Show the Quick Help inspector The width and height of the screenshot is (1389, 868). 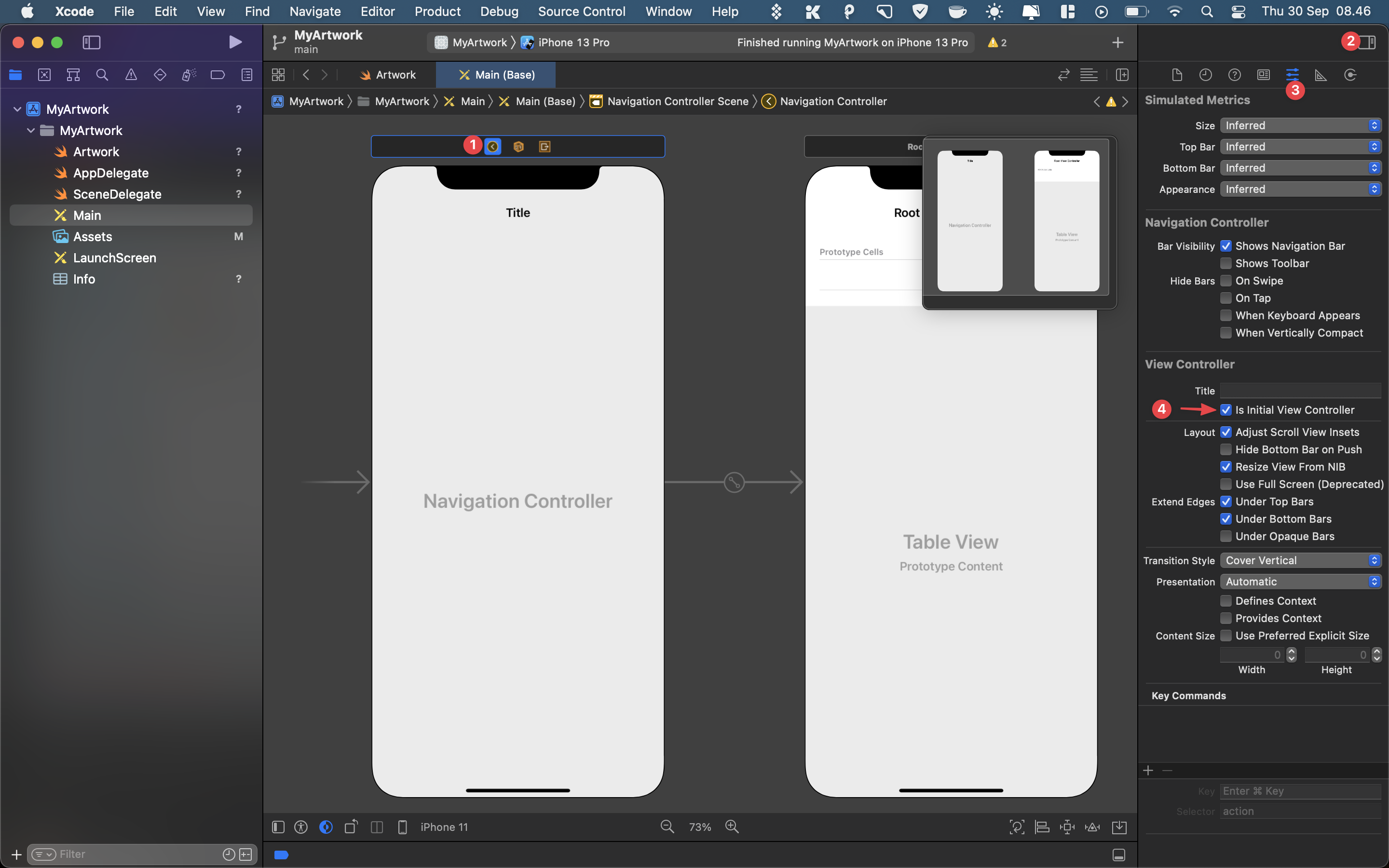click(x=1235, y=75)
